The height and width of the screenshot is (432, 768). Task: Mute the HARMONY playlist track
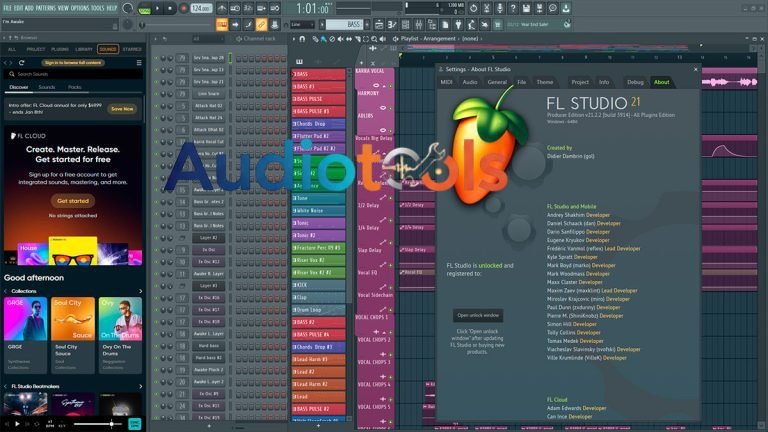(390, 109)
